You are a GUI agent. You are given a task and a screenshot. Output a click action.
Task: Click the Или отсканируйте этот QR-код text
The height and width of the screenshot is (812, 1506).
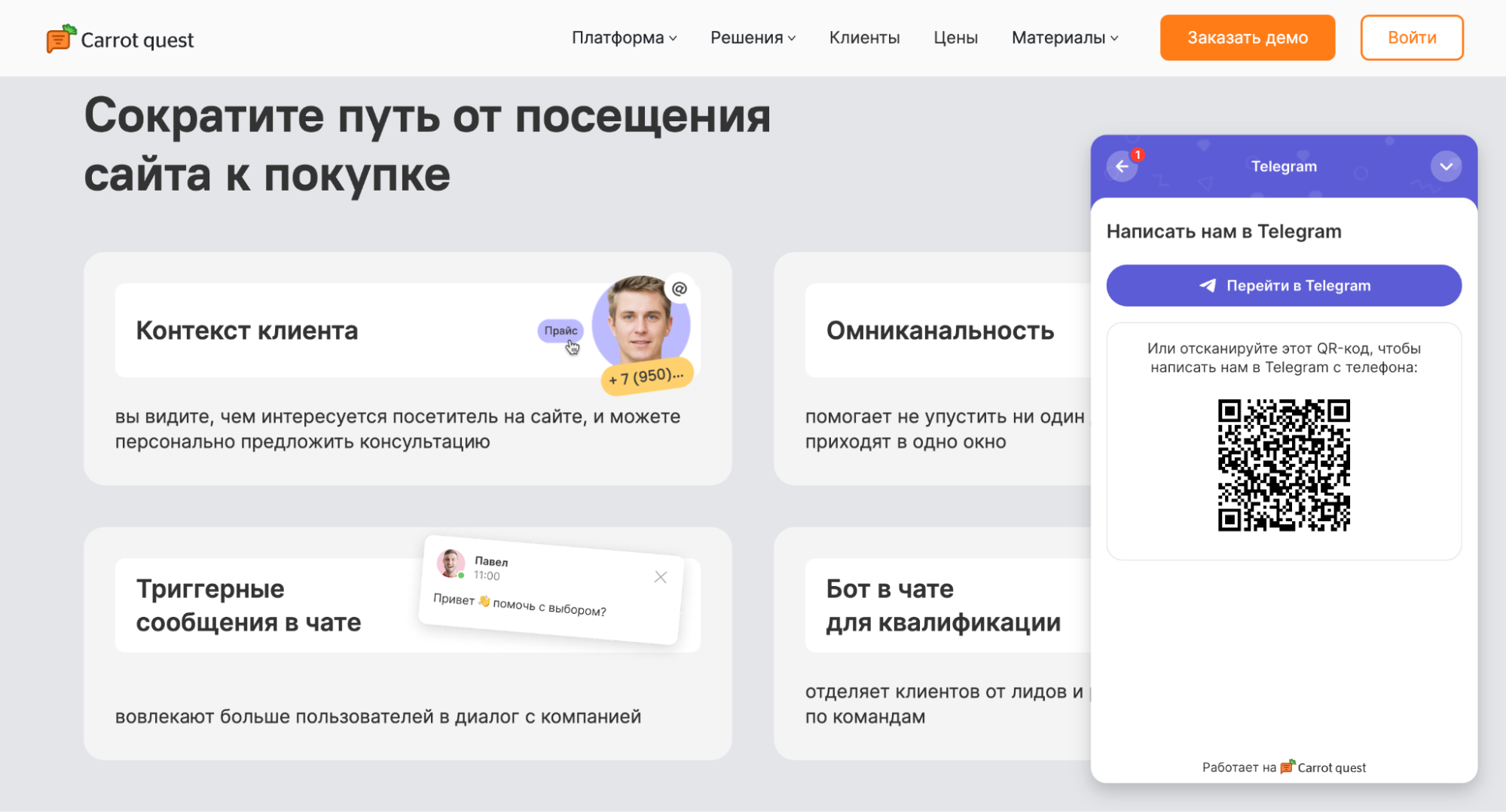pyautogui.click(x=1284, y=358)
